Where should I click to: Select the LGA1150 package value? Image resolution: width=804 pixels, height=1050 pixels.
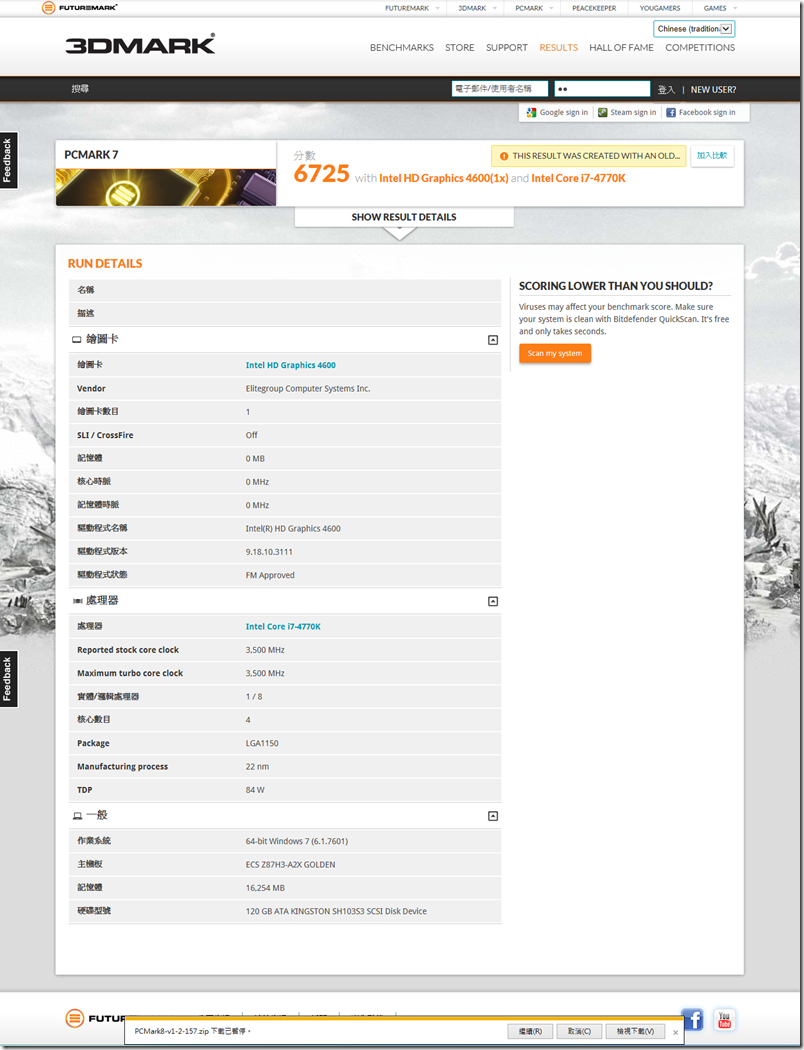[x=262, y=743]
